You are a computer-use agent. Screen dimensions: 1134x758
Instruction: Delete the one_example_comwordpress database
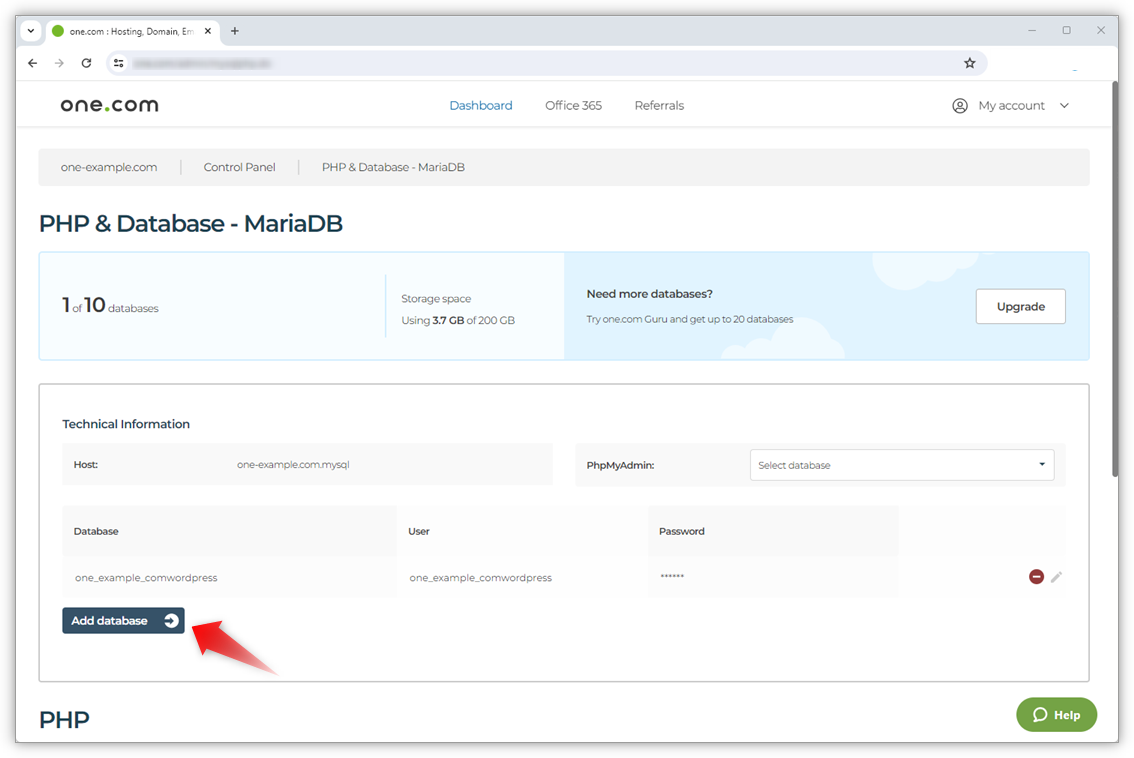click(1037, 576)
